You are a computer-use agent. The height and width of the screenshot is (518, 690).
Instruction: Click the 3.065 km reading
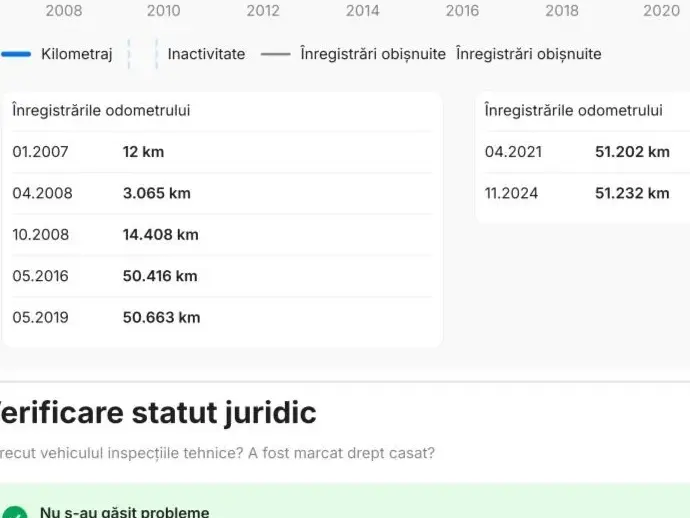point(157,193)
